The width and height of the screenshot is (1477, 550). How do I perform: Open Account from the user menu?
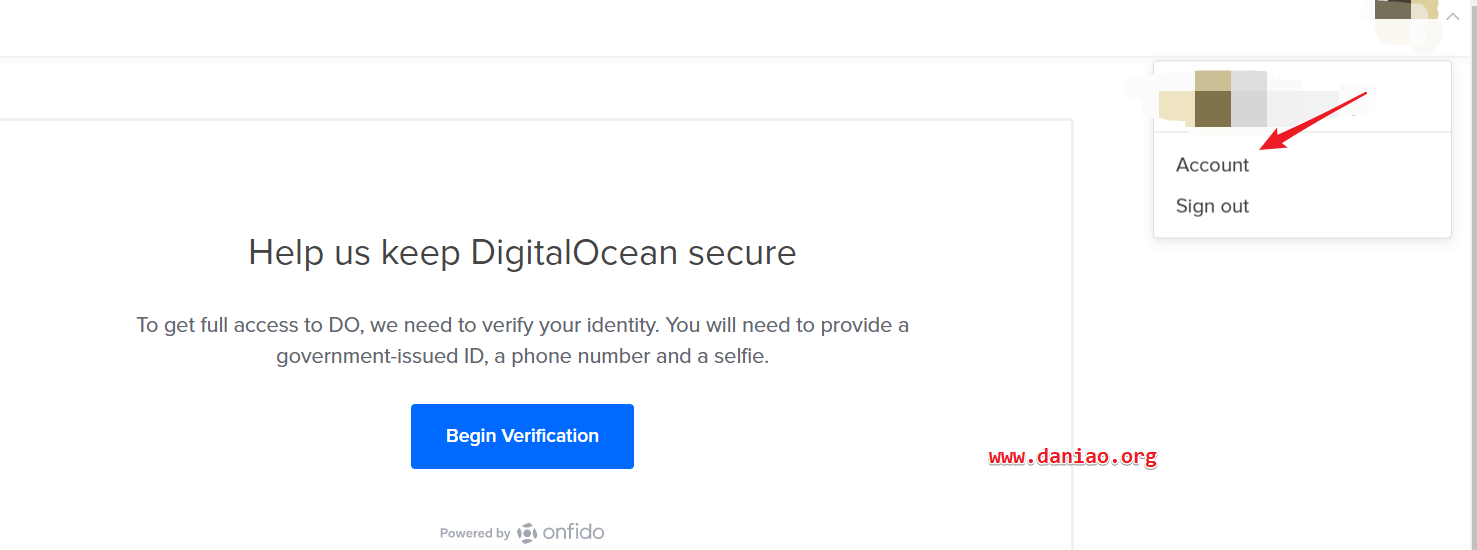pyautogui.click(x=1212, y=165)
